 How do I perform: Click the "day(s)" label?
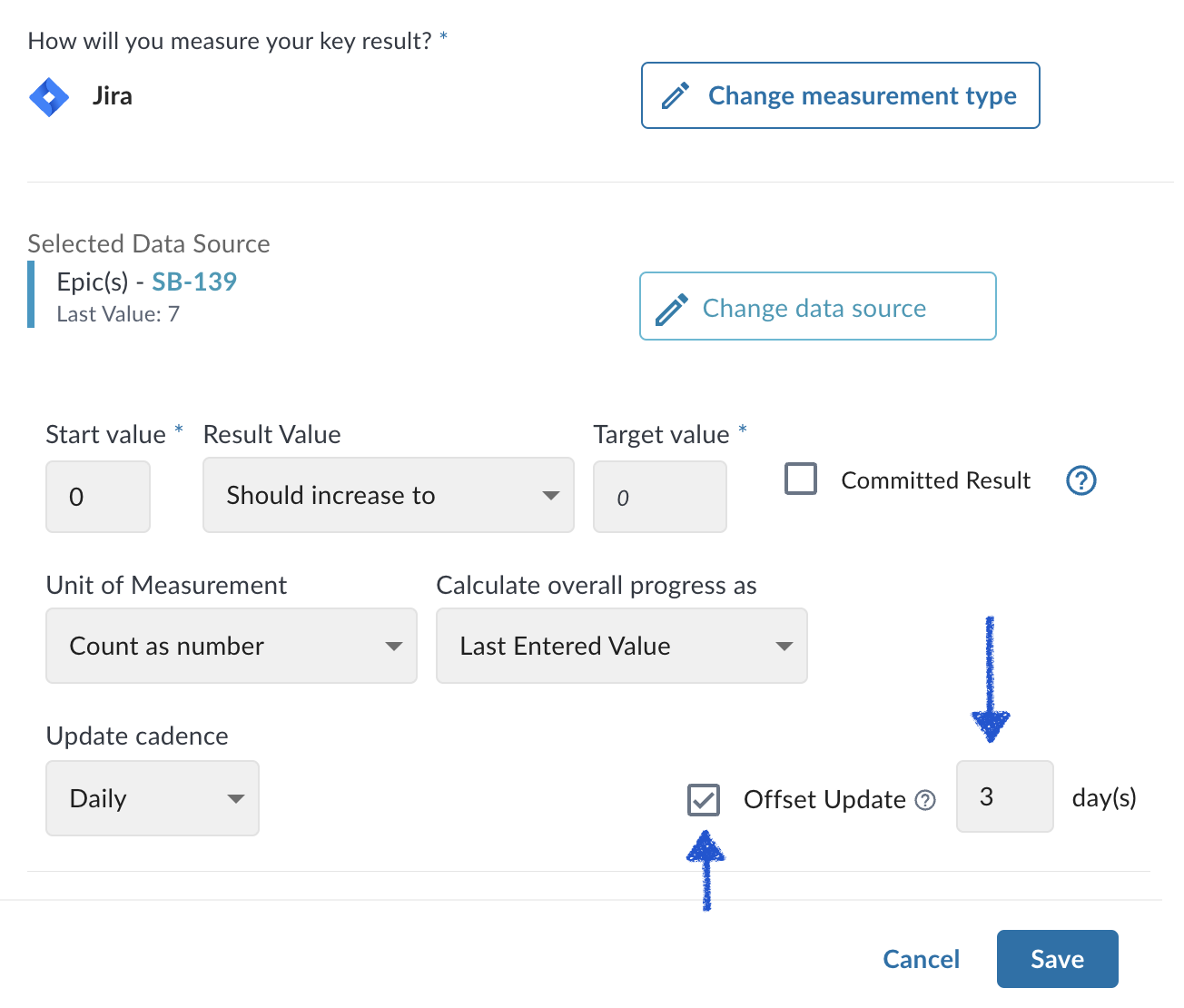1104,798
